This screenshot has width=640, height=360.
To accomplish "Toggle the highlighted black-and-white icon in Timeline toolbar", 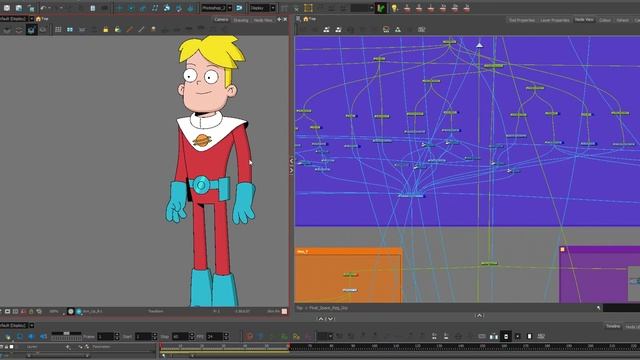I will click(x=506, y=336).
